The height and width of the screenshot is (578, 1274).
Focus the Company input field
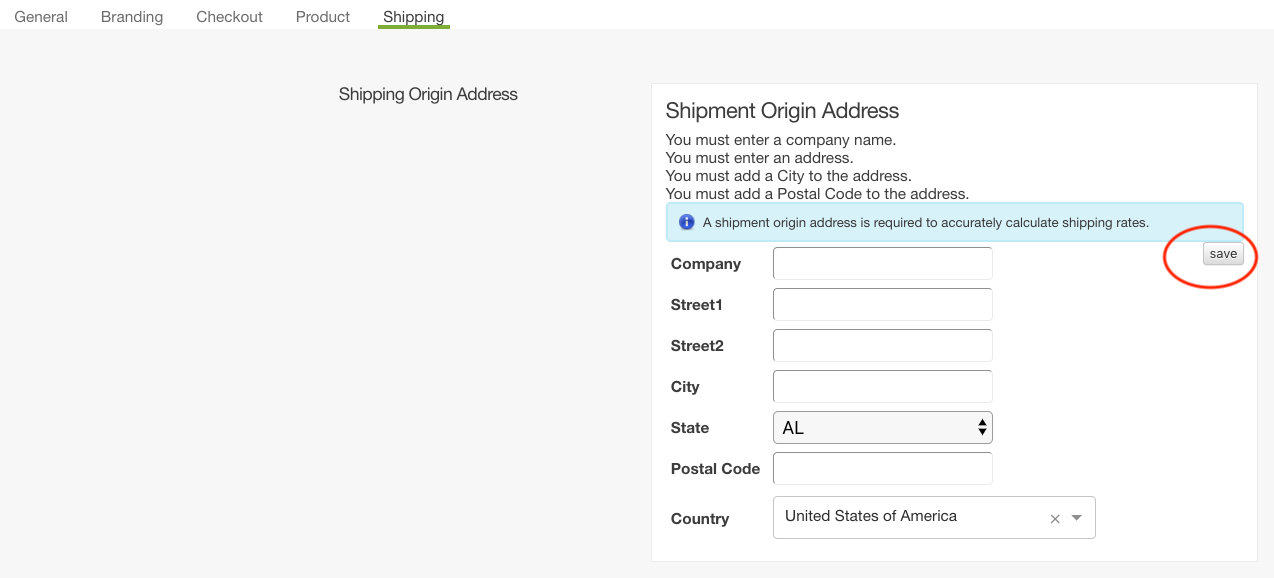click(882, 264)
